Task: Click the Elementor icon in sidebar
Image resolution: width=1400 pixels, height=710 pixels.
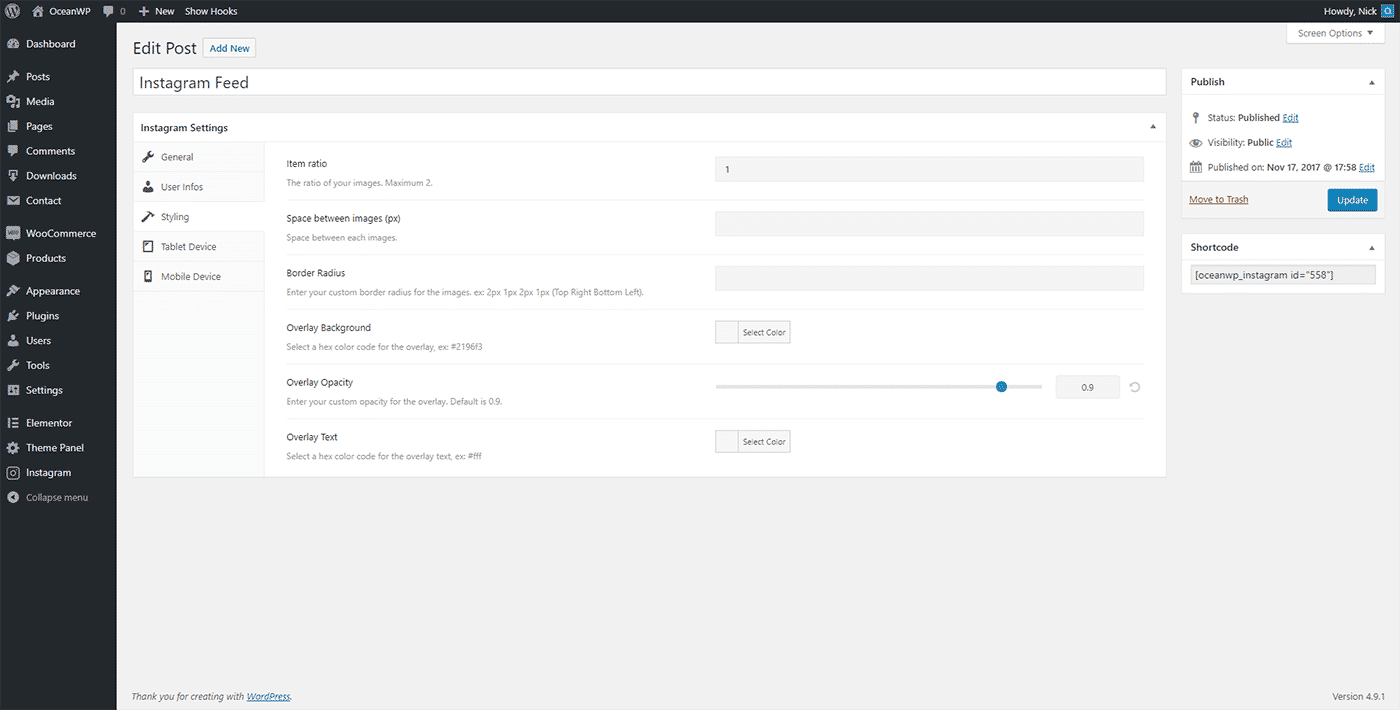Action: coord(13,423)
